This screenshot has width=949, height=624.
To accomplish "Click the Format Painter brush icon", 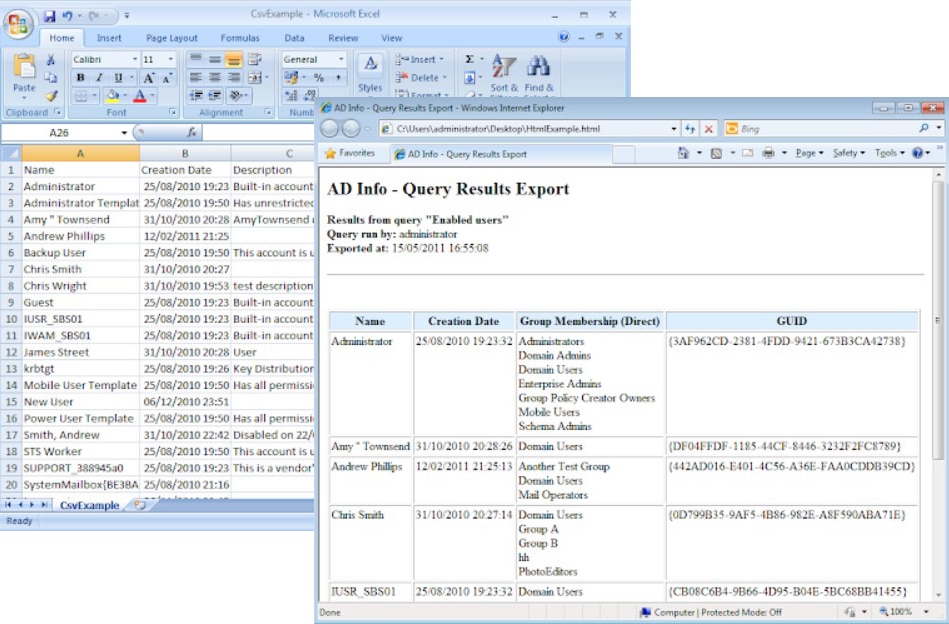I will coord(51,96).
